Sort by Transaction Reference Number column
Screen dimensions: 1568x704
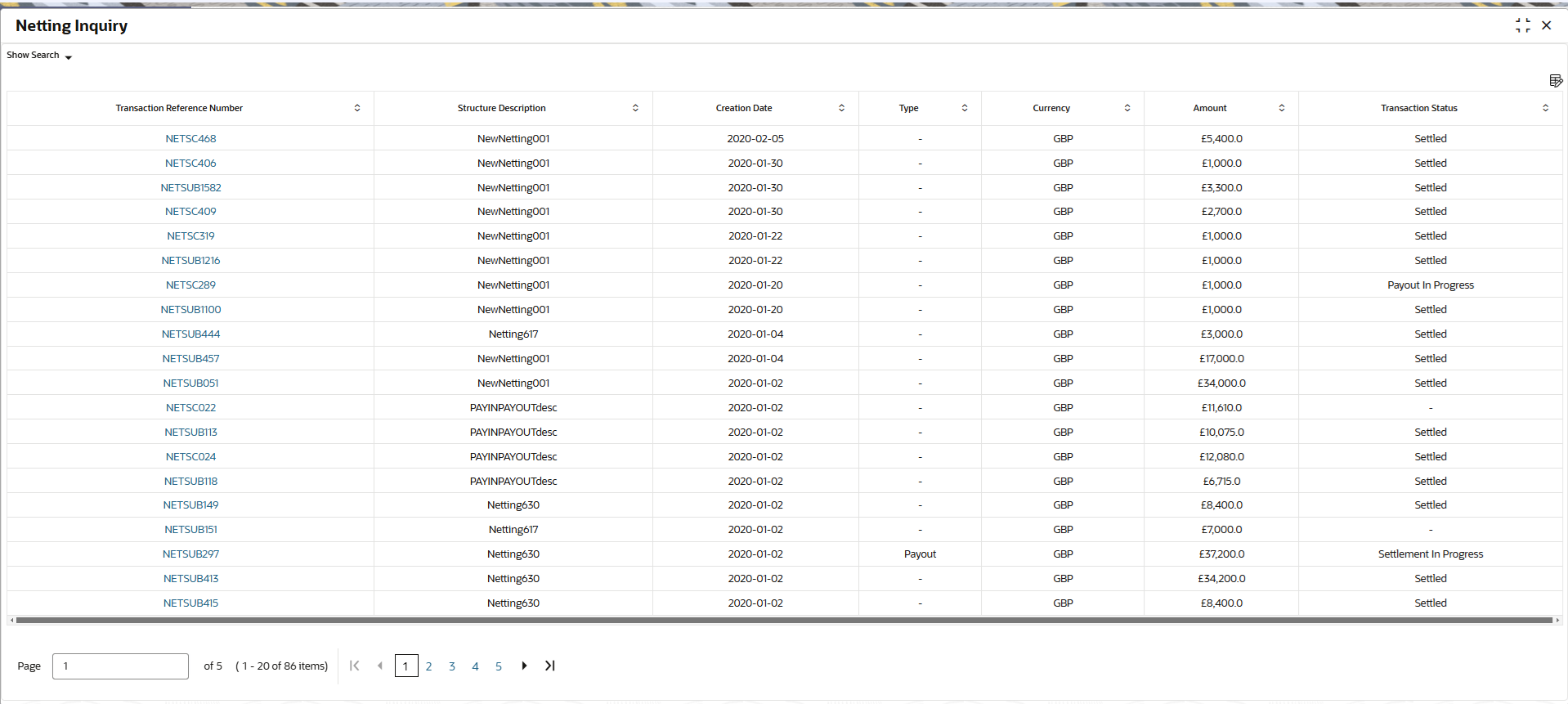[x=357, y=108]
